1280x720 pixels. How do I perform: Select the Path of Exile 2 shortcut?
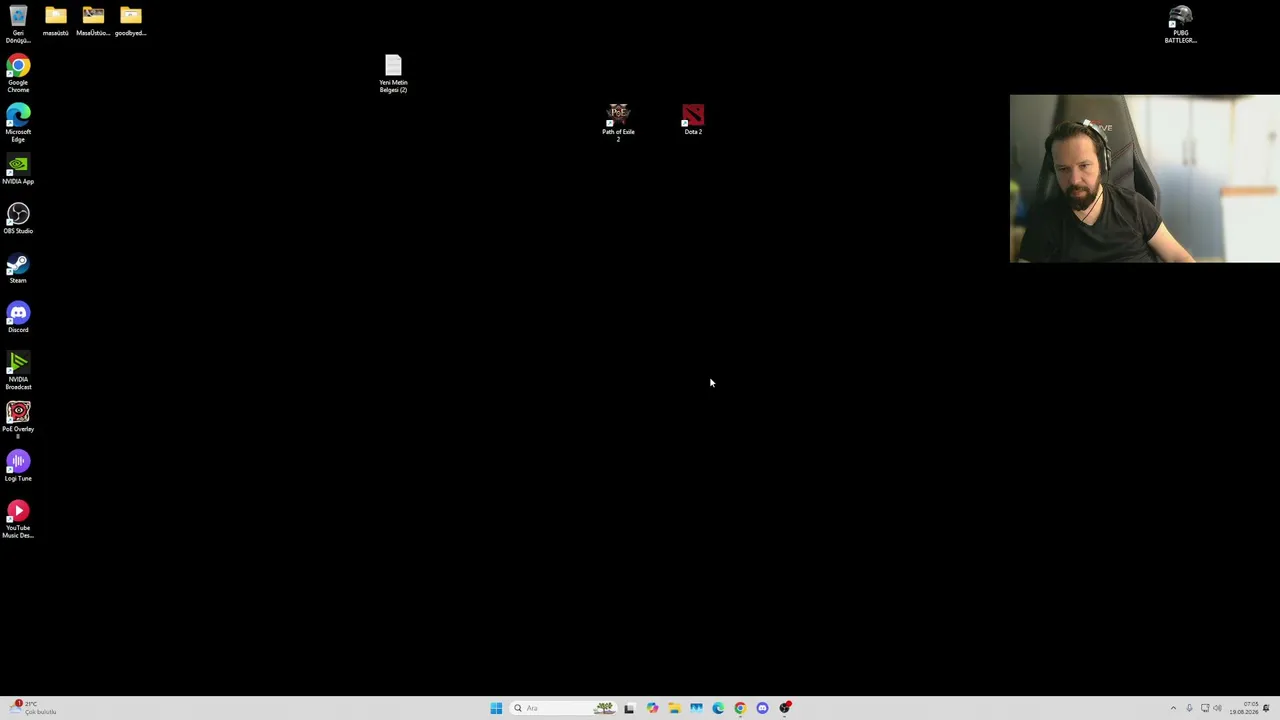(618, 123)
